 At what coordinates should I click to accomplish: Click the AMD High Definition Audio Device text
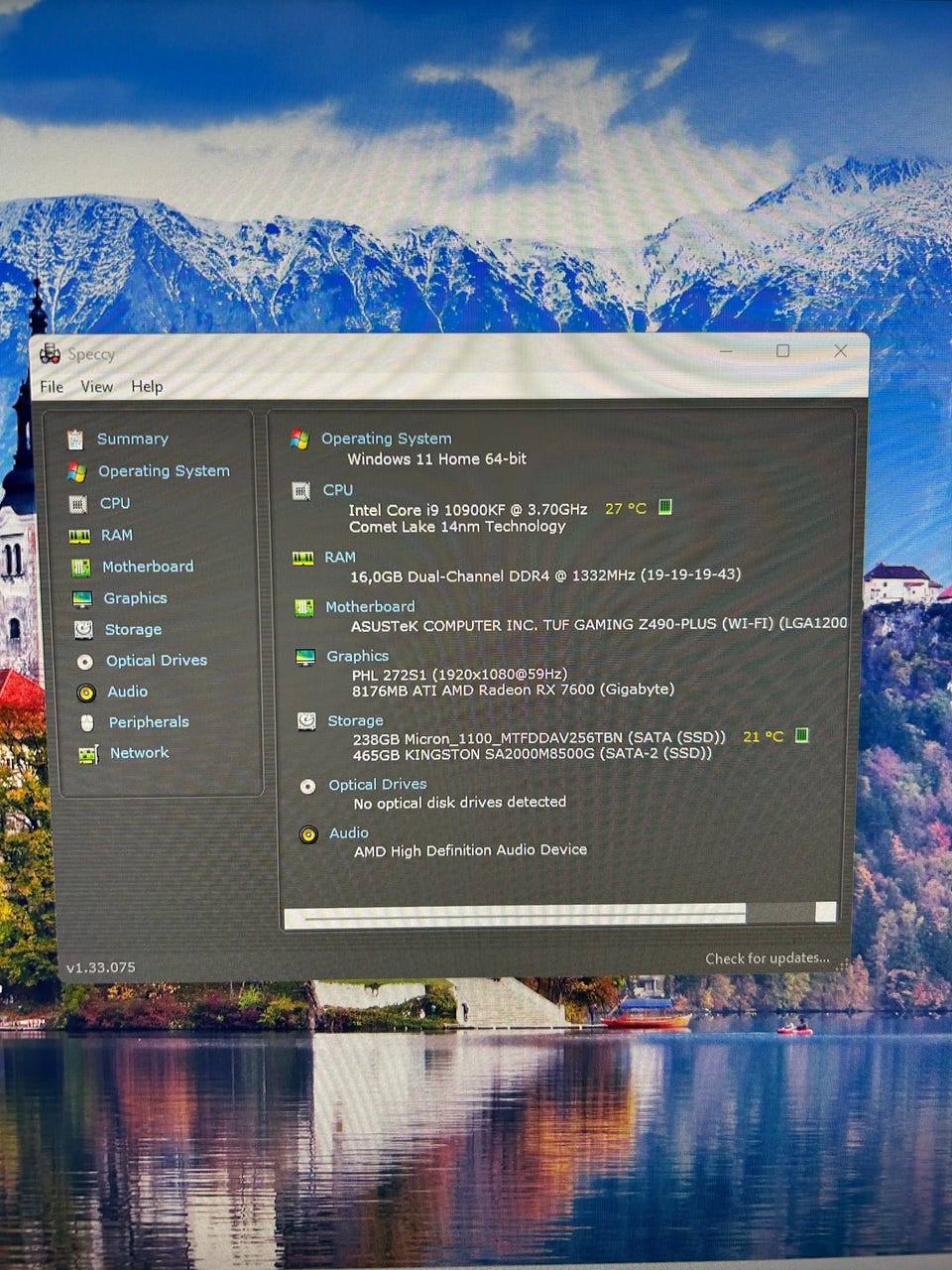click(x=470, y=851)
